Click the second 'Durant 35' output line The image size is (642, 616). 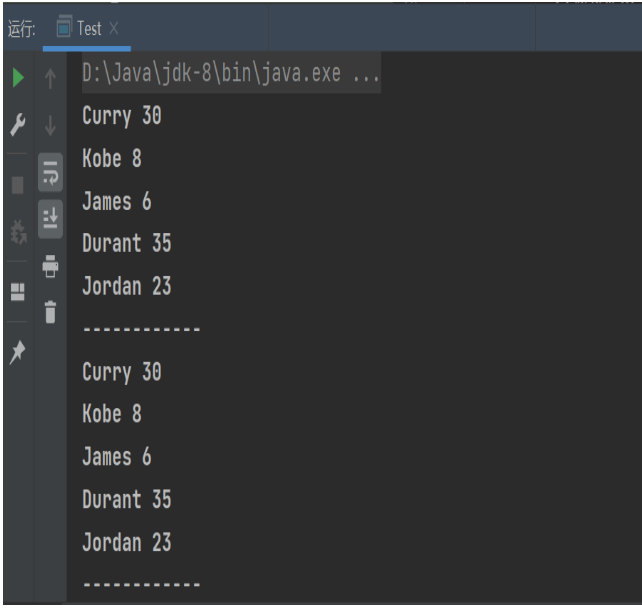(x=127, y=500)
